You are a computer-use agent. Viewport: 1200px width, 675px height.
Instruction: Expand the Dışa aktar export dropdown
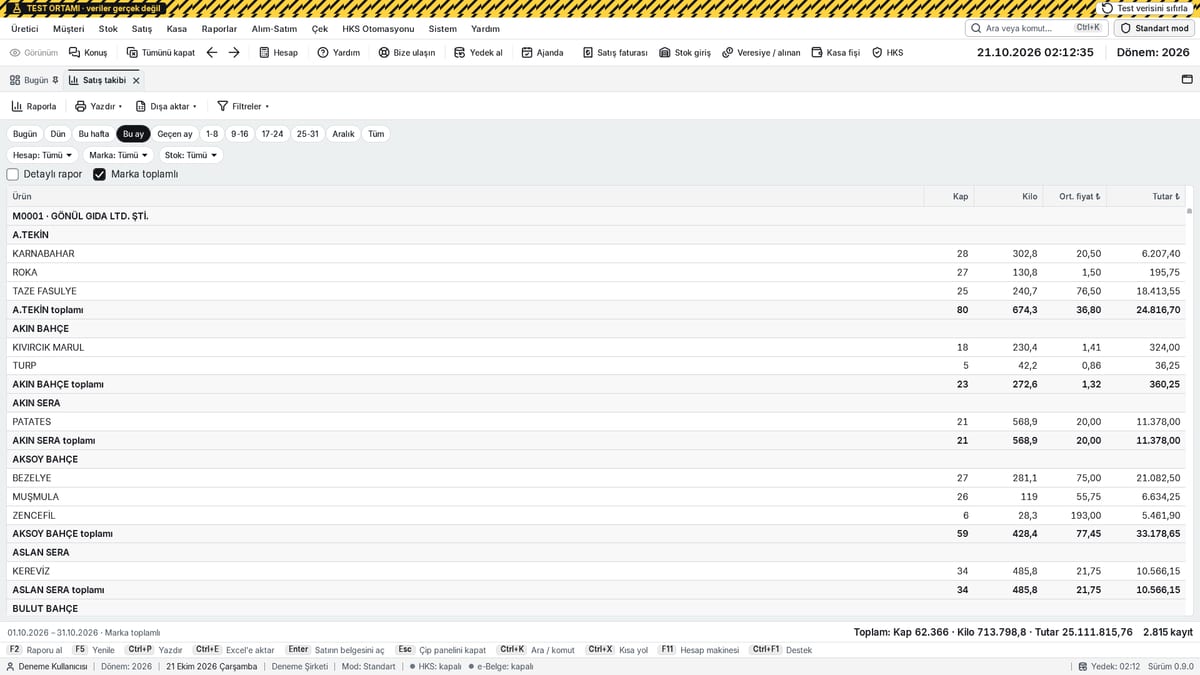[166, 106]
